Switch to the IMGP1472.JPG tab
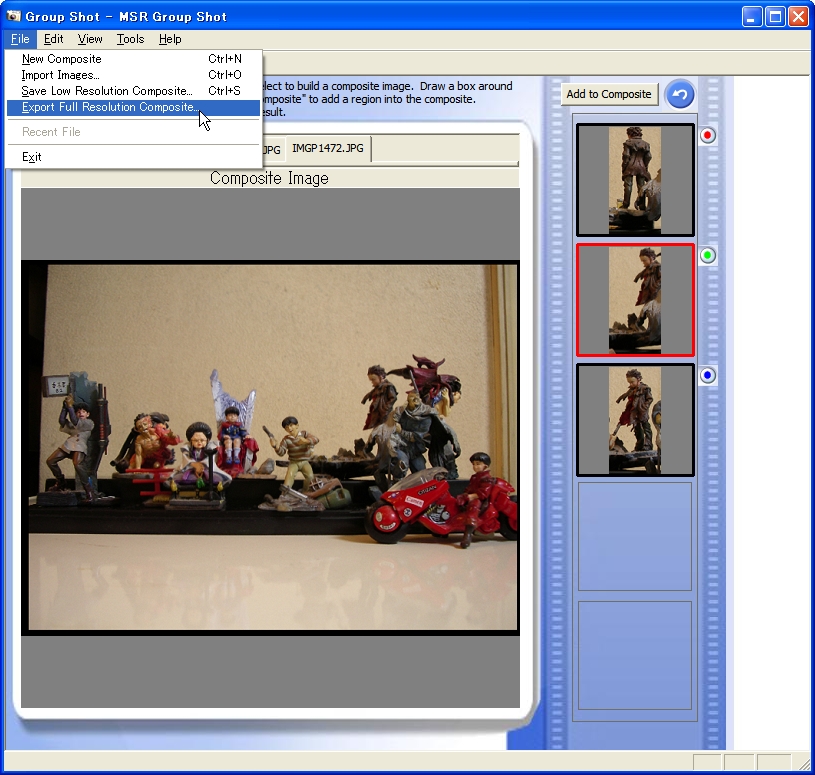 tap(327, 149)
